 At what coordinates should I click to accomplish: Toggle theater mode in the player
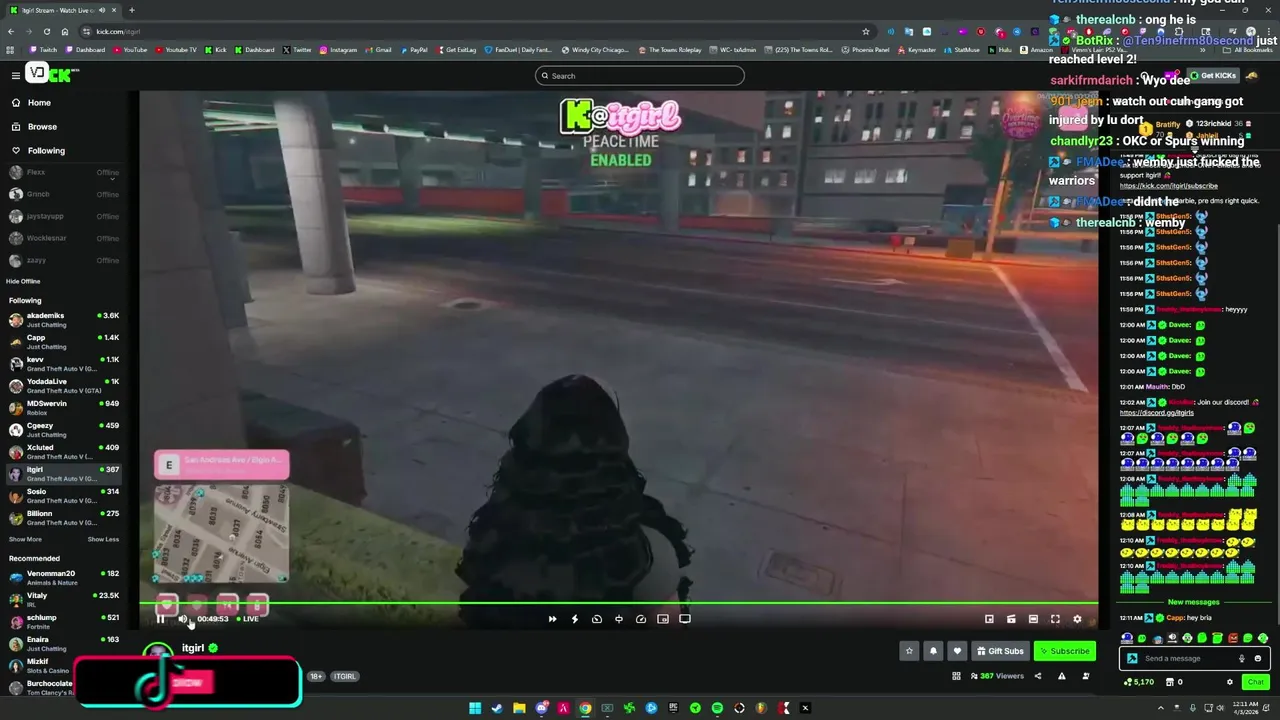1033,619
